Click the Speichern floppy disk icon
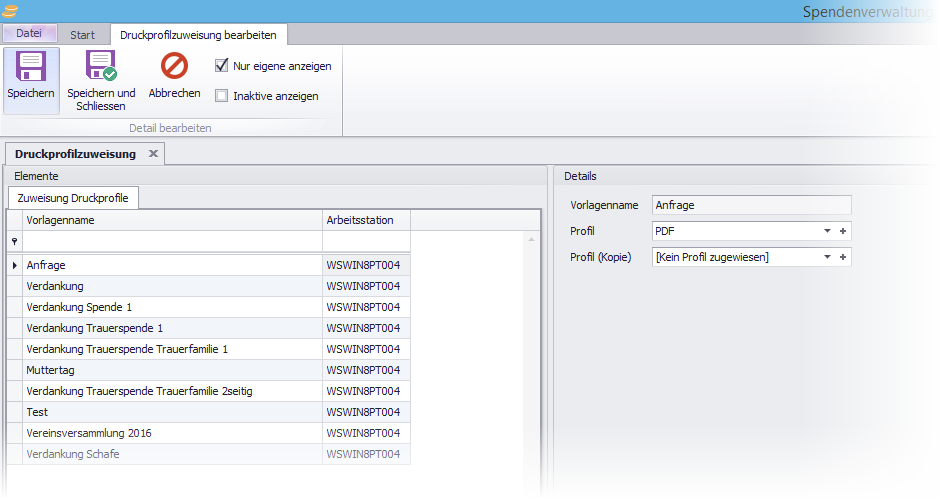Screen dimensions: 940x499 30,66
